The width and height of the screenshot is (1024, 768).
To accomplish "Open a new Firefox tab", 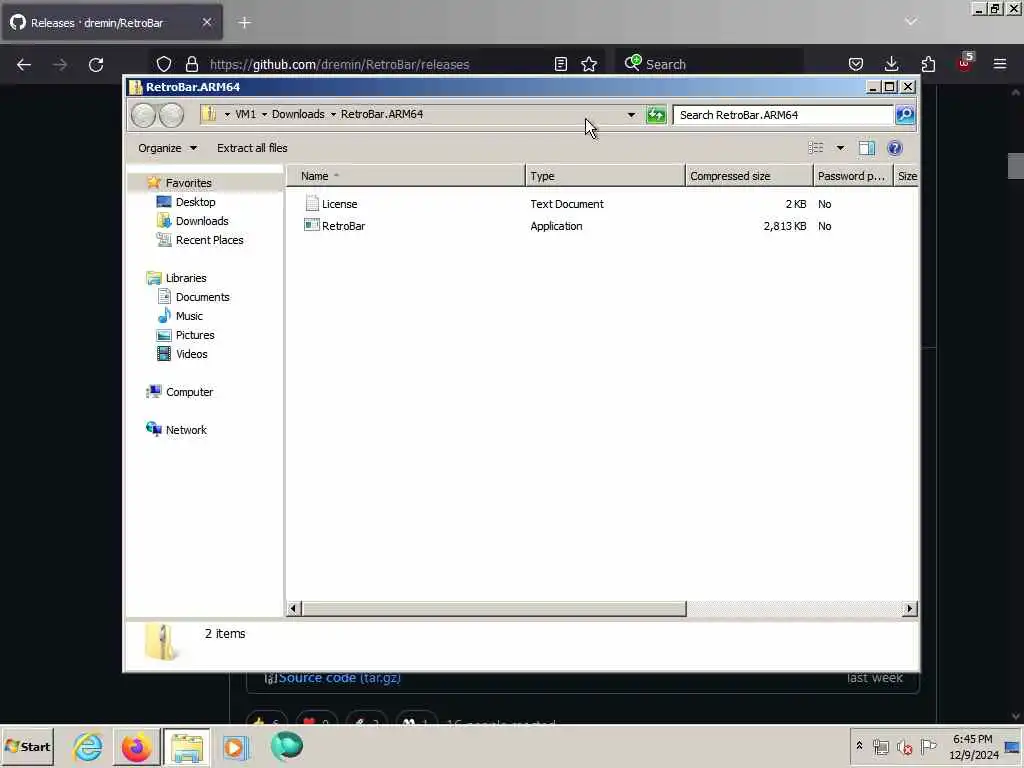I will (x=244, y=23).
